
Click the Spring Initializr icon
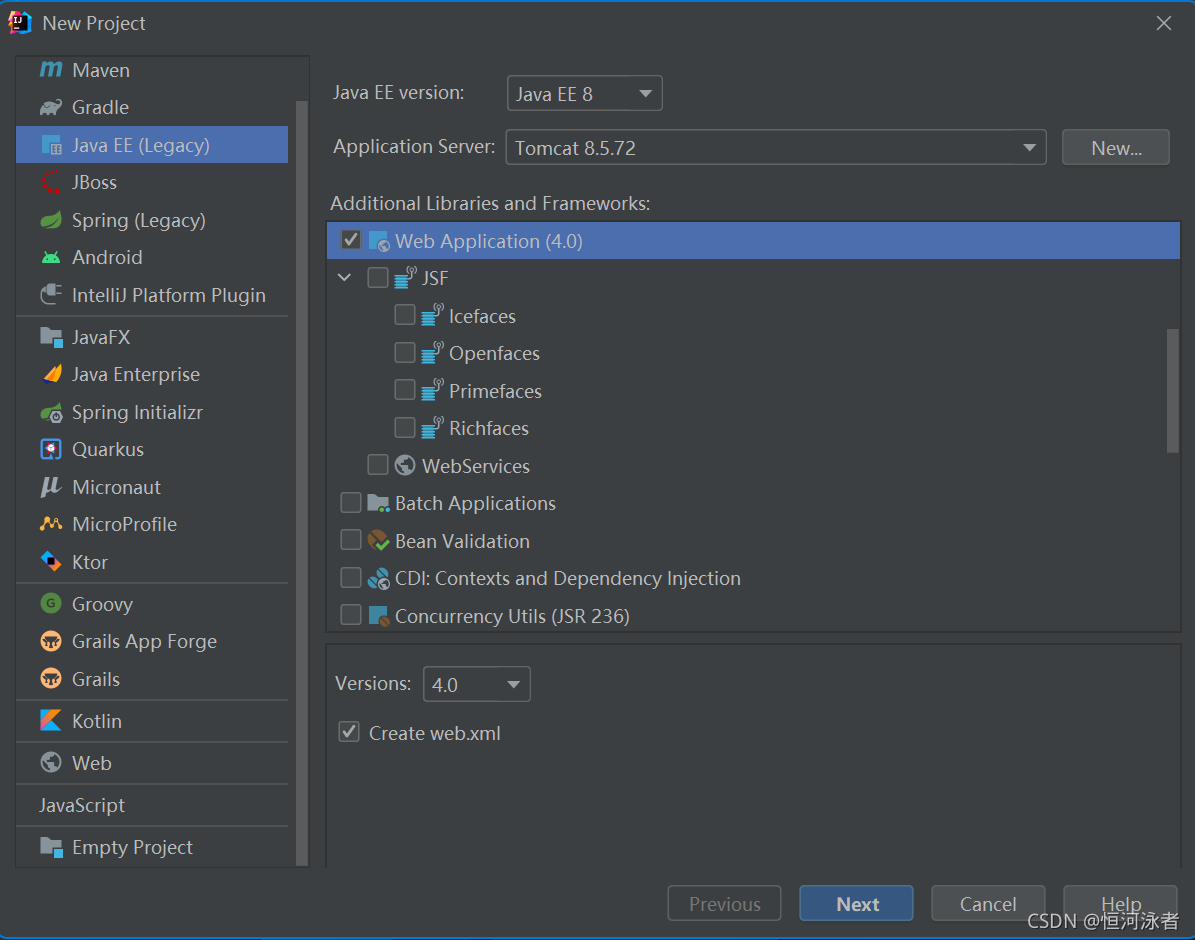click(x=51, y=412)
